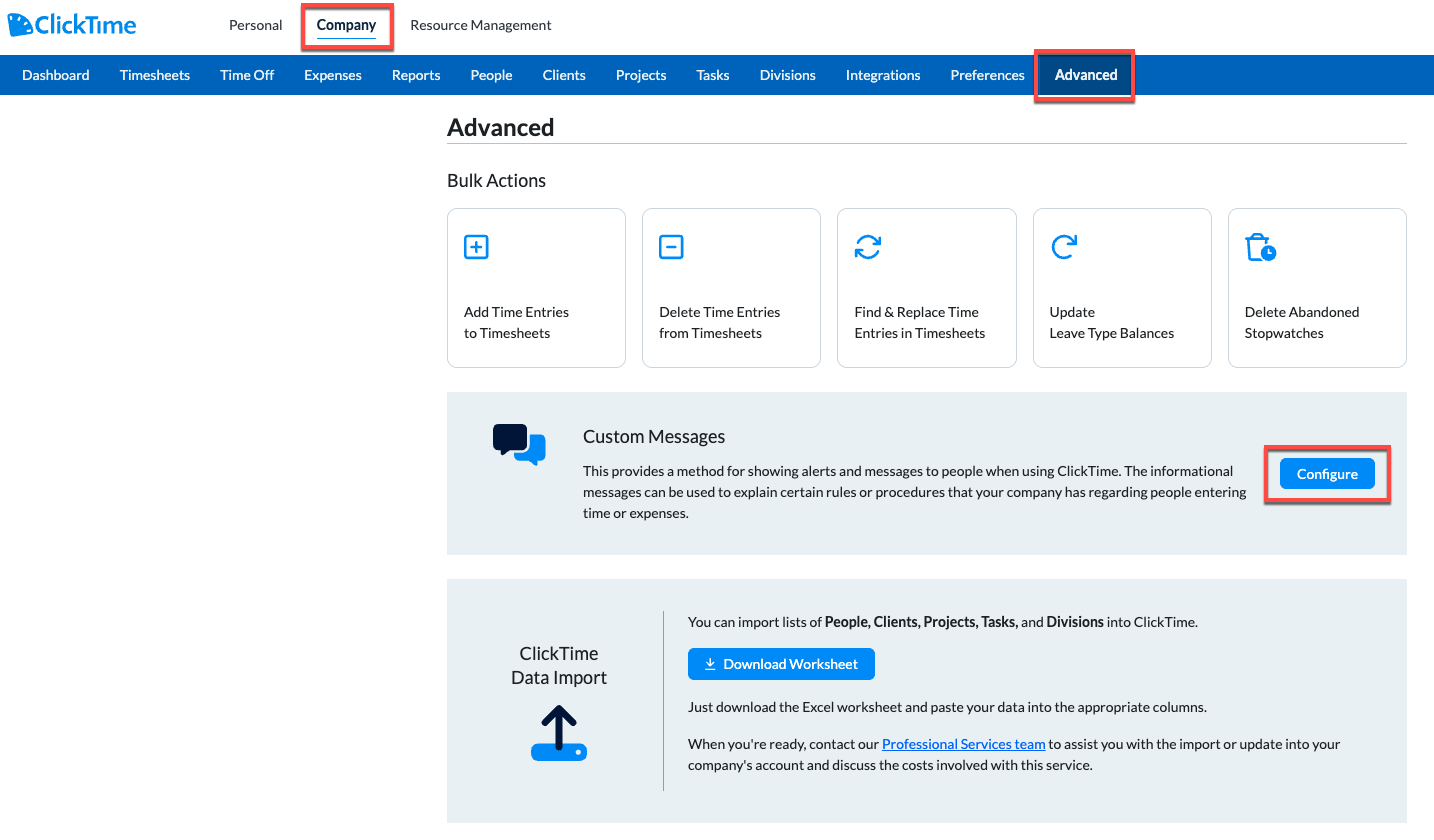Open Update Leave Type Balances

[1122, 288]
